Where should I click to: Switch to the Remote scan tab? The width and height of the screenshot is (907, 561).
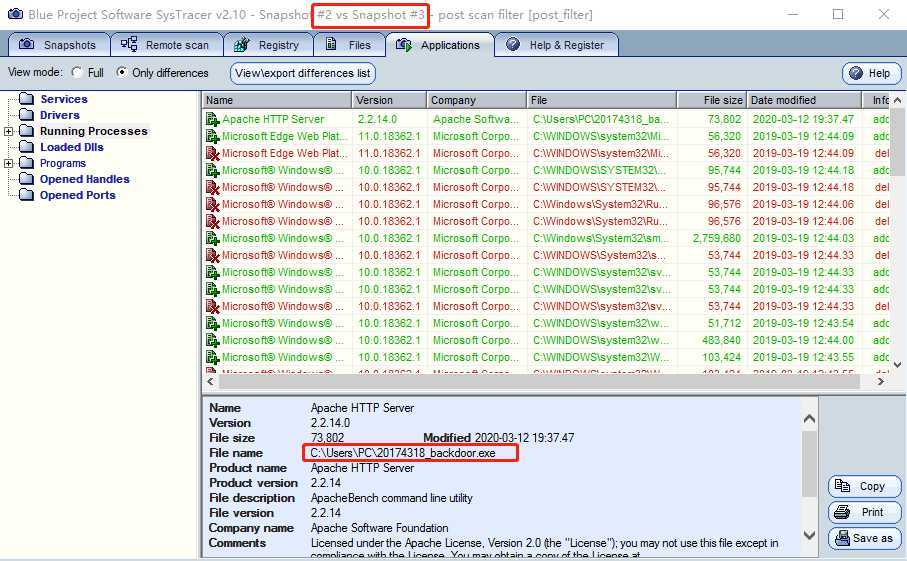[x=167, y=45]
